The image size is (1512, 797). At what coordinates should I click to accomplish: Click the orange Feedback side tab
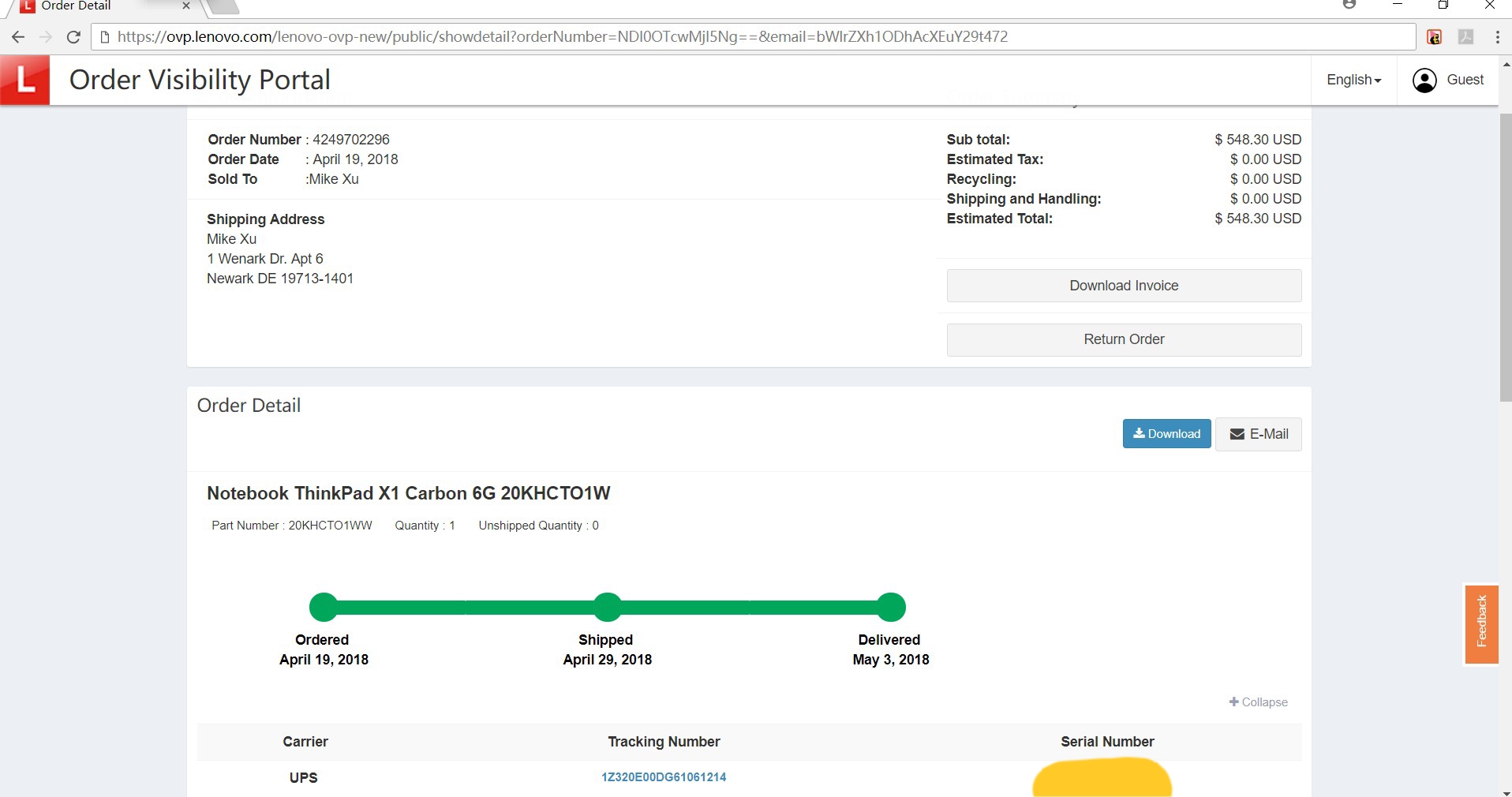[x=1481, y=623]
